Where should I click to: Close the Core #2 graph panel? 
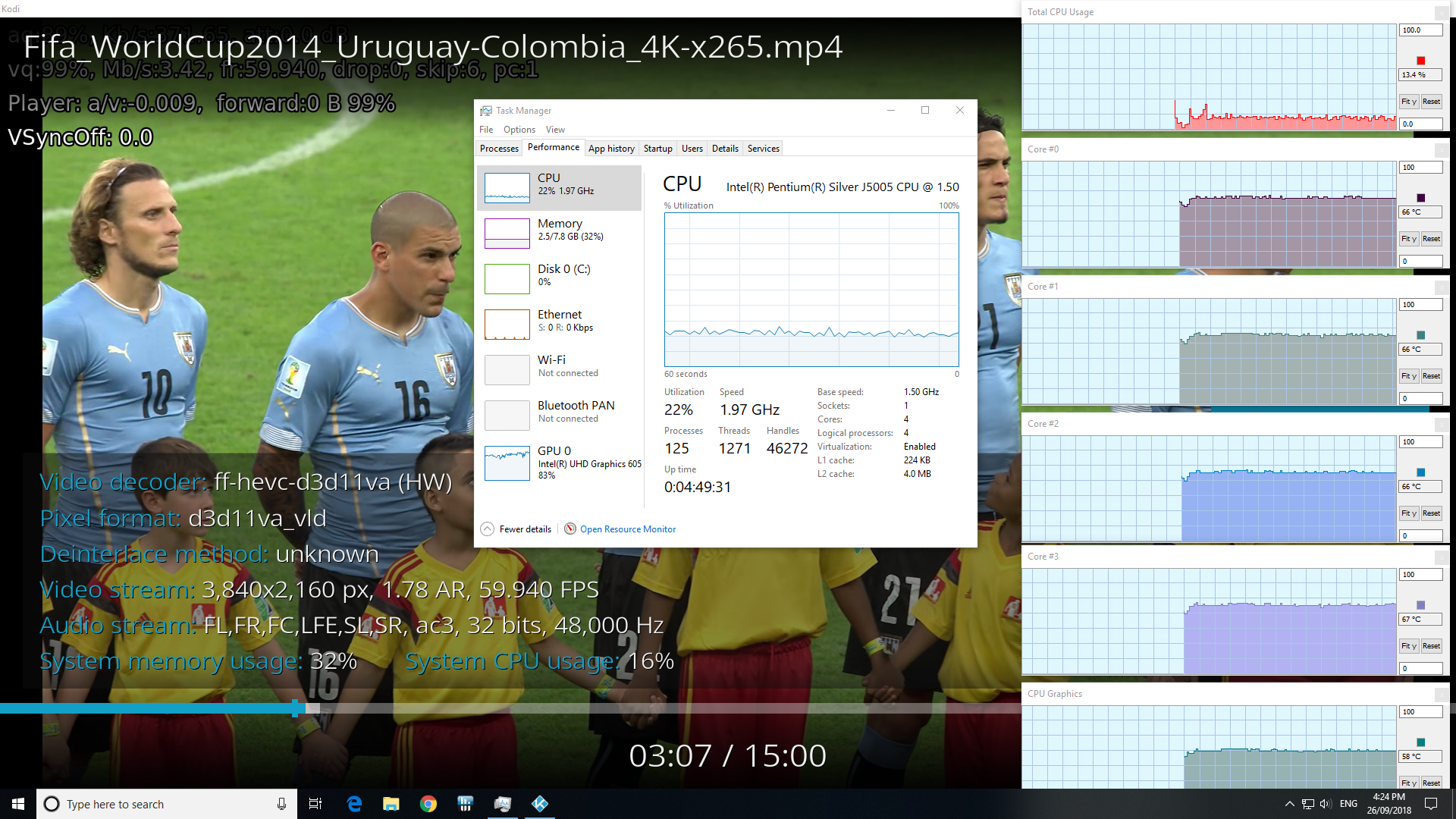1442,425
